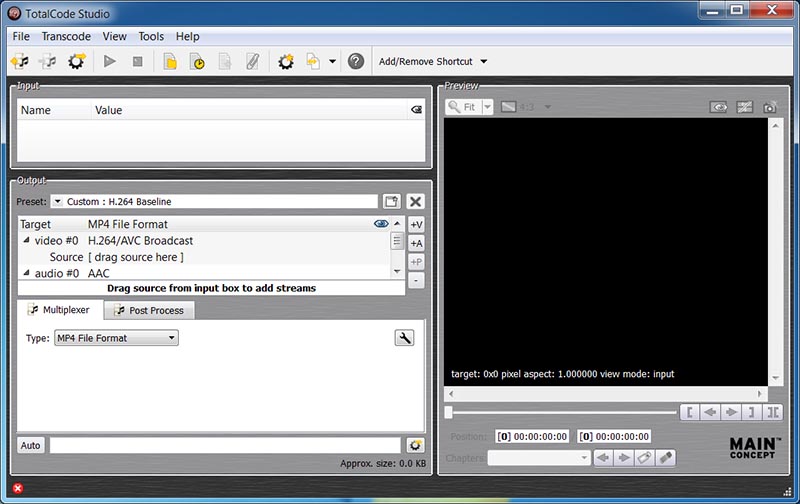
Task: Expand the Add/Remove Shortcut dropdown
Action: click(484, 62)
